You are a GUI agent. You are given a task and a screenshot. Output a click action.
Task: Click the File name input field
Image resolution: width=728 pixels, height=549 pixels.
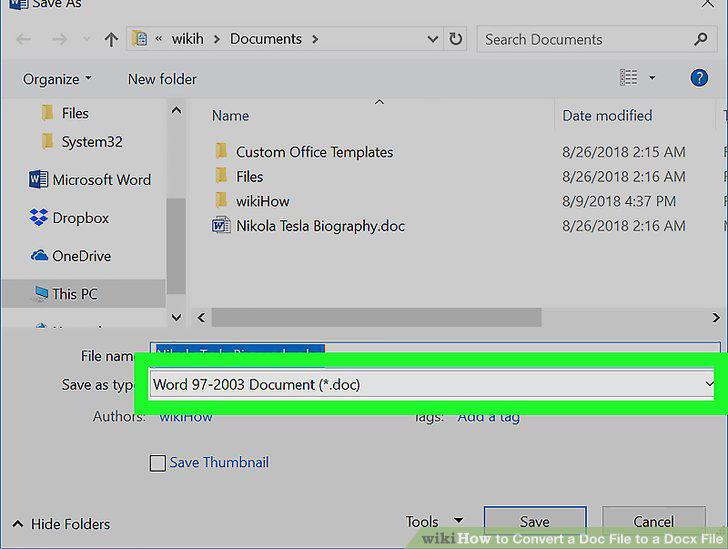[435, 348]
